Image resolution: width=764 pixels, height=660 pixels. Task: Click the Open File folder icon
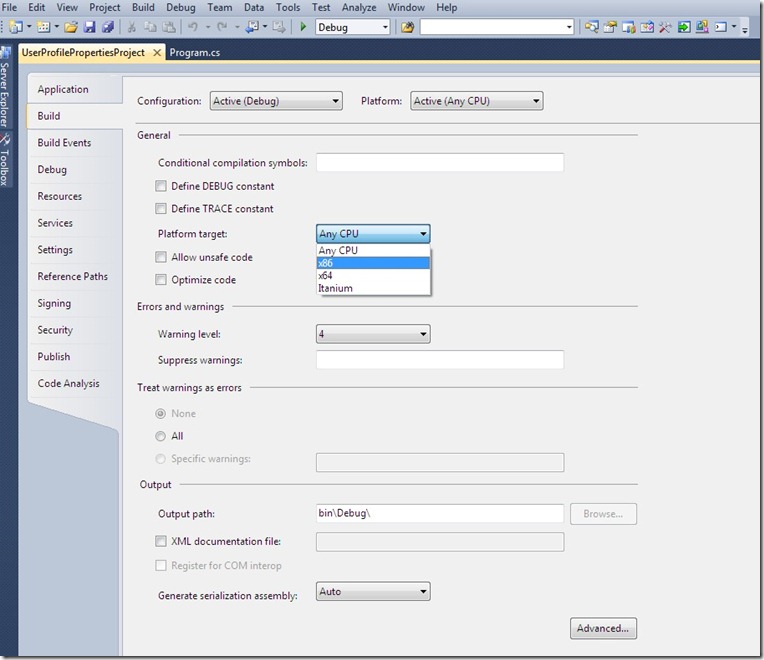pyautogui.click(x=71, y=27)
